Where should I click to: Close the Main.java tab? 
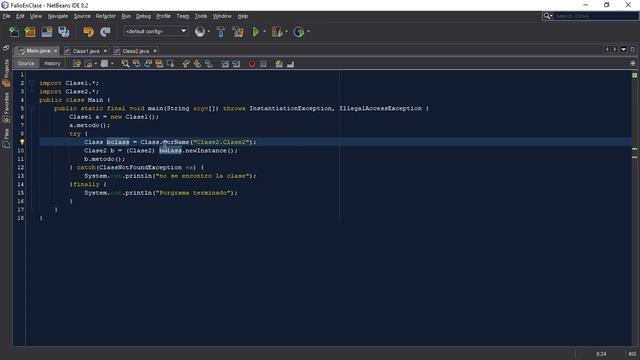click(x=56, y=51)
